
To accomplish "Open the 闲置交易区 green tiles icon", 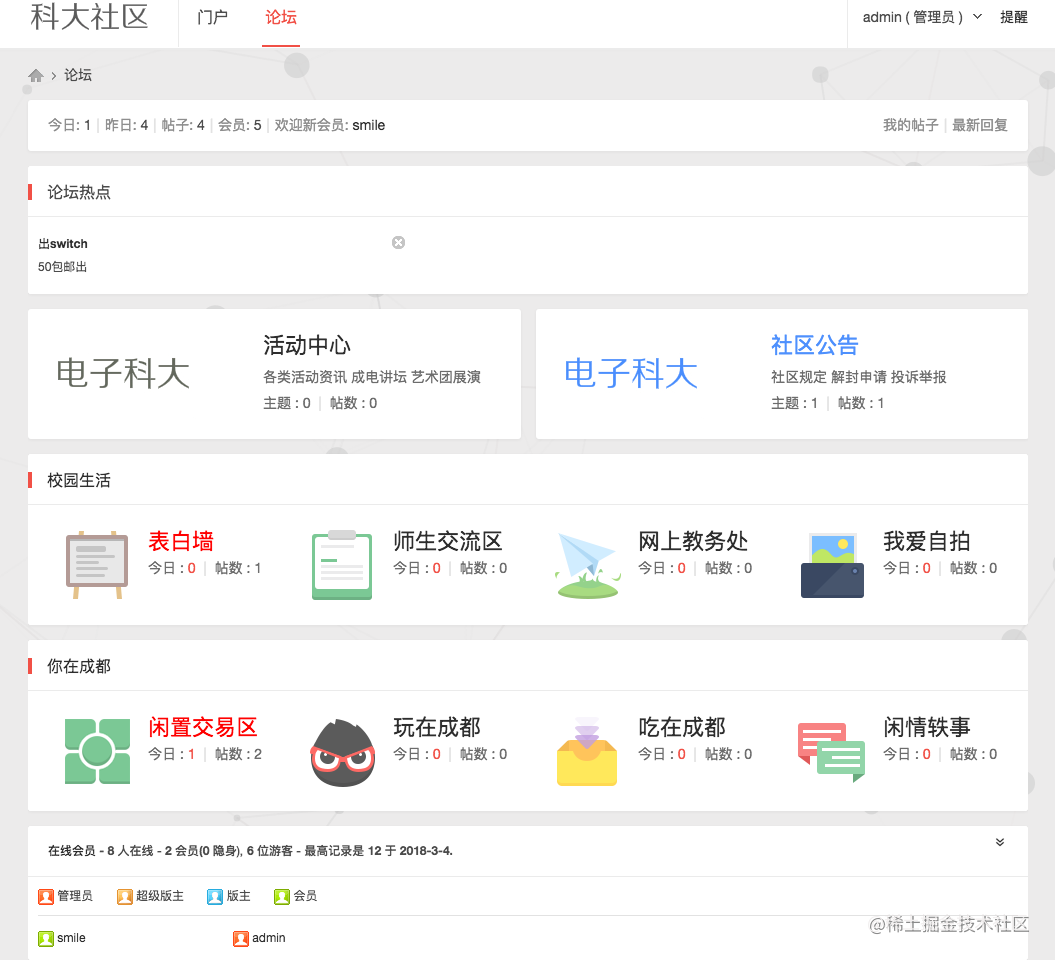I will 97,751.
